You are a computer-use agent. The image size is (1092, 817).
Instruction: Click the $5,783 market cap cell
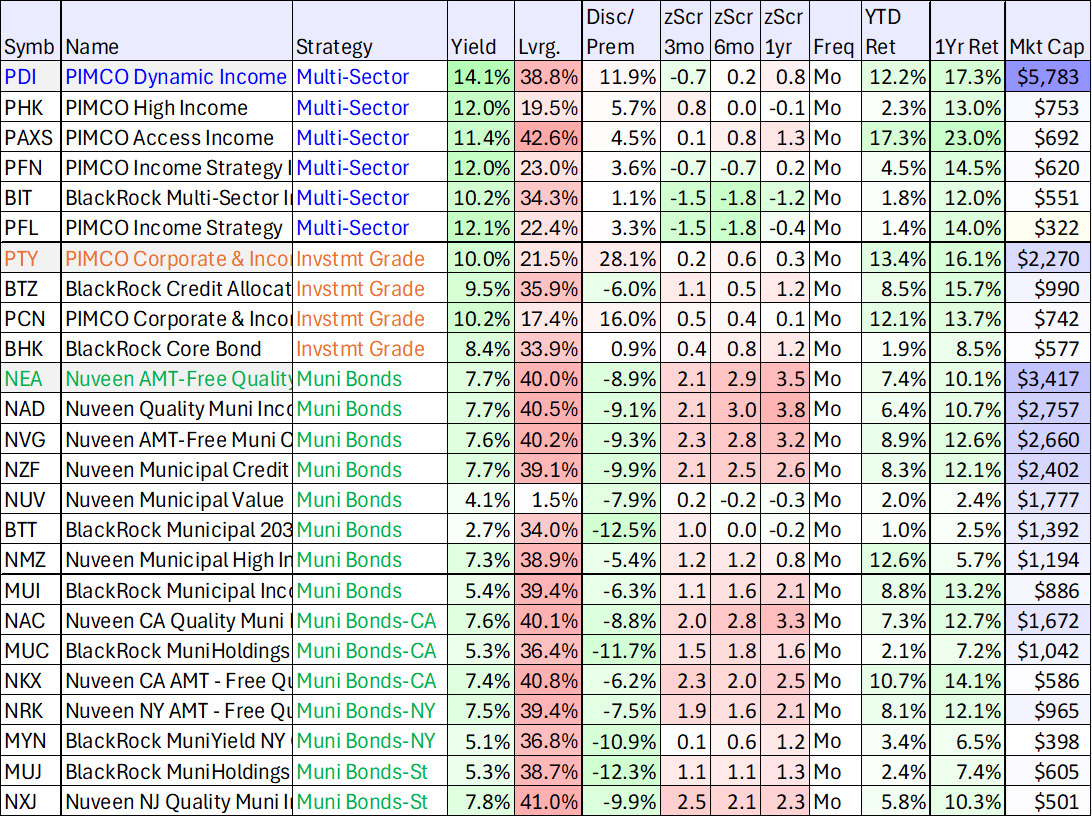click(1047, 77)
